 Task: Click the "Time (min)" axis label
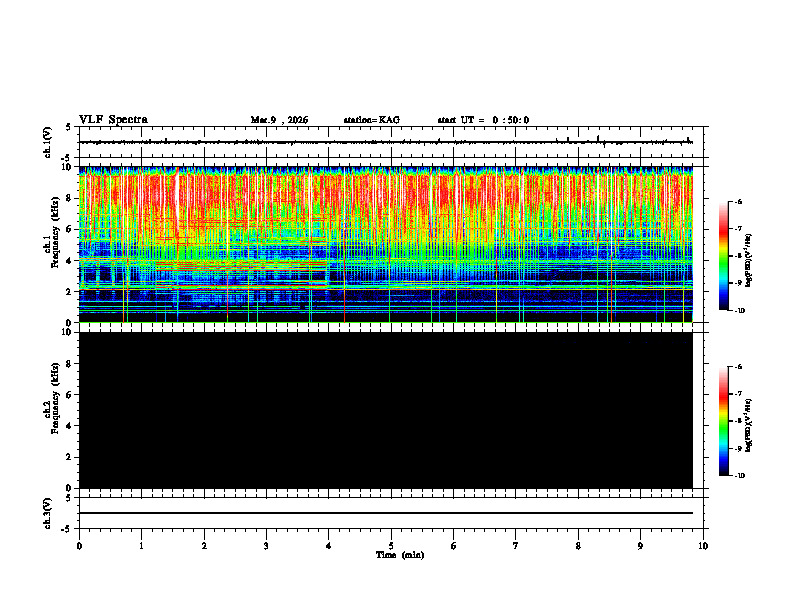pos(400,555)
